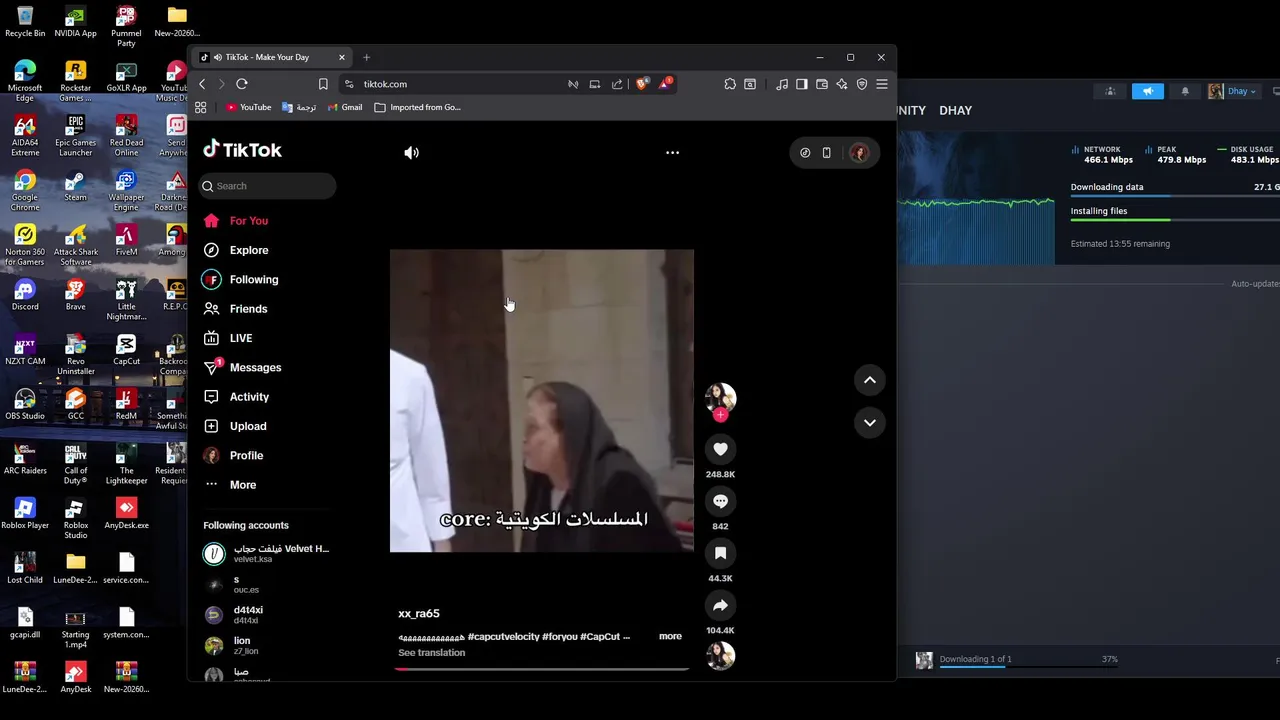Viewport: 1280px width, 720px height.
Task: Pause the playing TikTok video
Action: (x=541, y=400)
